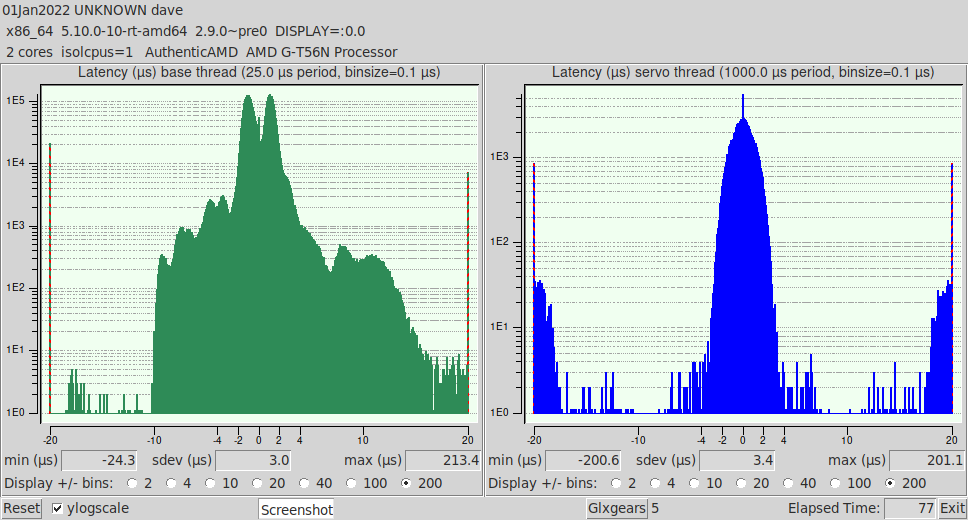Click the base thread latency title text
The image size is (968, 520).
click(x=259, y=72)
